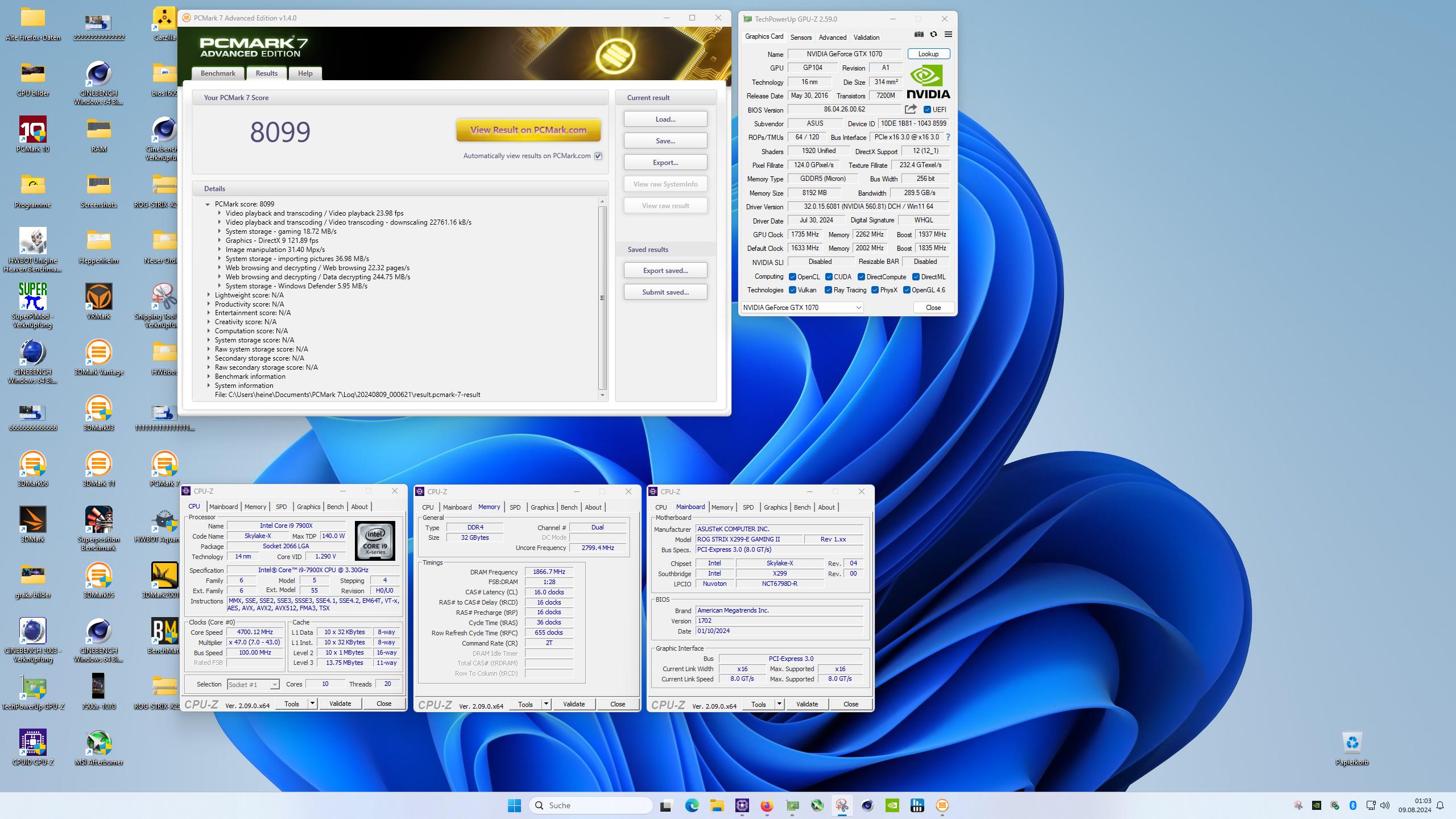Viewport: 1456px width, 819px height.
Task: Open the HWBOT Unigine Heaven Benchmark icon
Action: pos(33,250)
